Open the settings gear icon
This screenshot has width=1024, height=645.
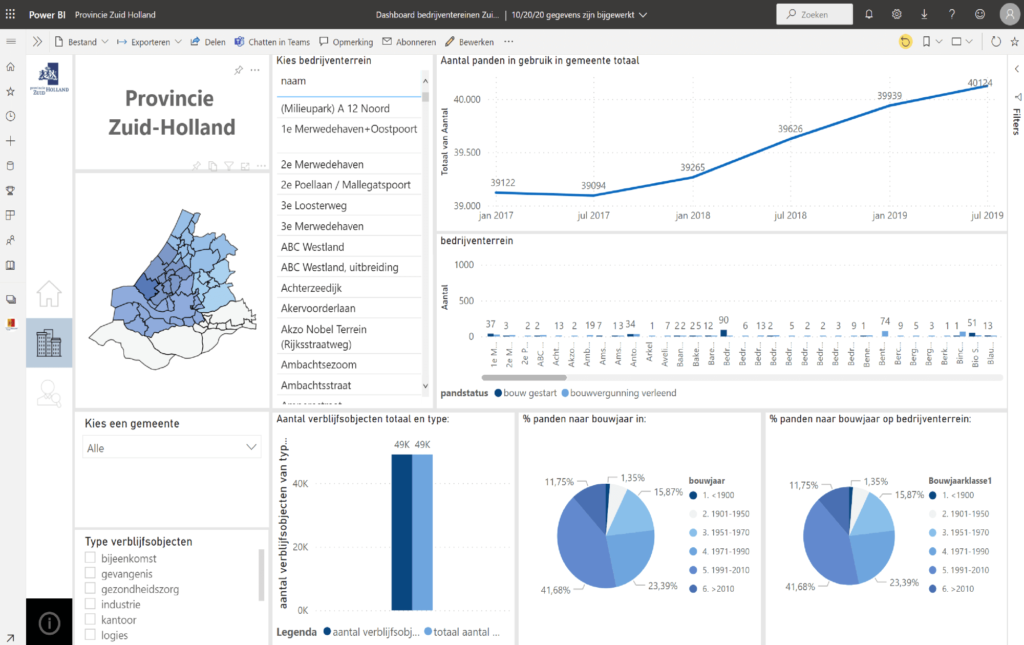point(897,14)
